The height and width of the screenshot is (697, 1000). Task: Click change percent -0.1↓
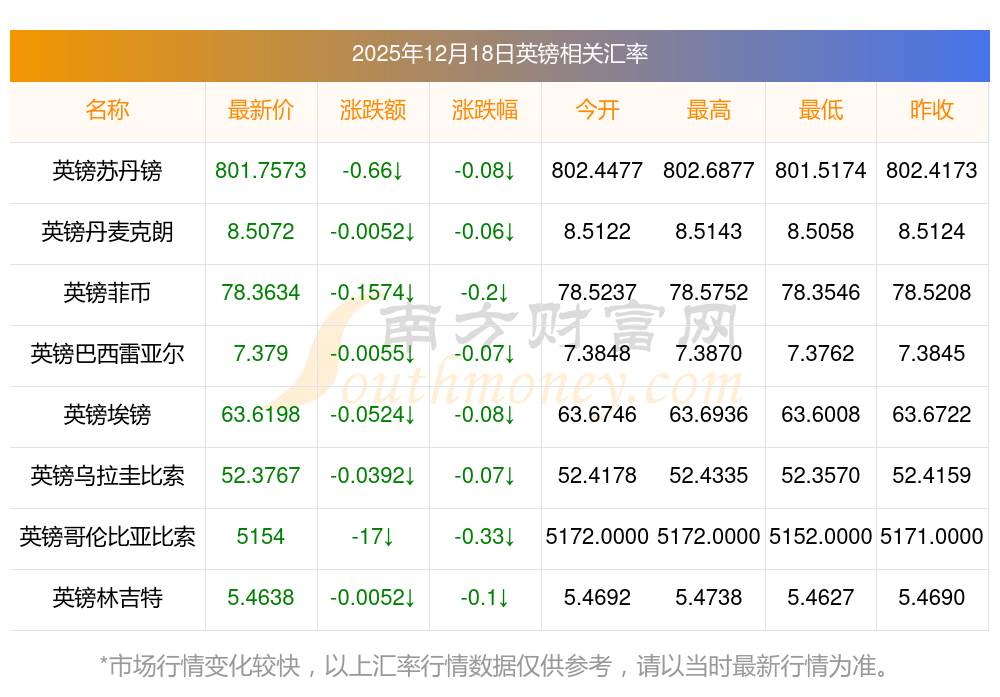[x=485, y=598]
